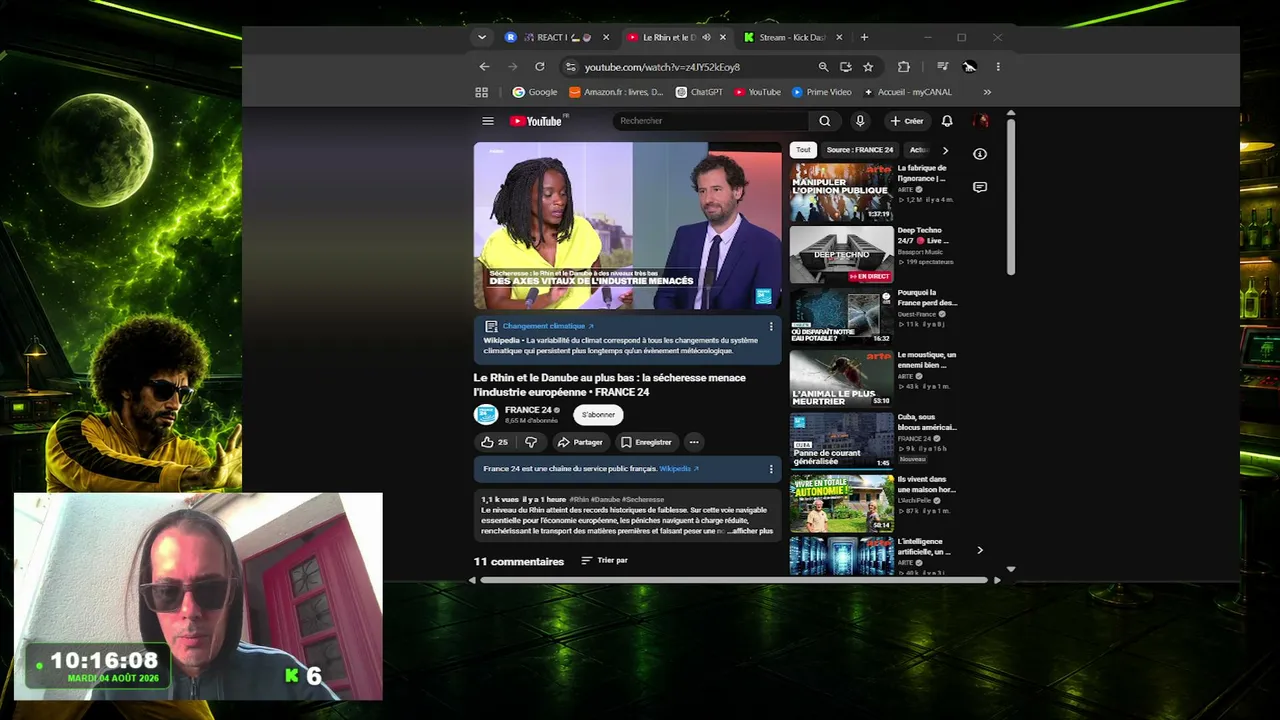Bookmark this page with the star
The width and height of the screenshot is (1280, 720).
point(868,67)
